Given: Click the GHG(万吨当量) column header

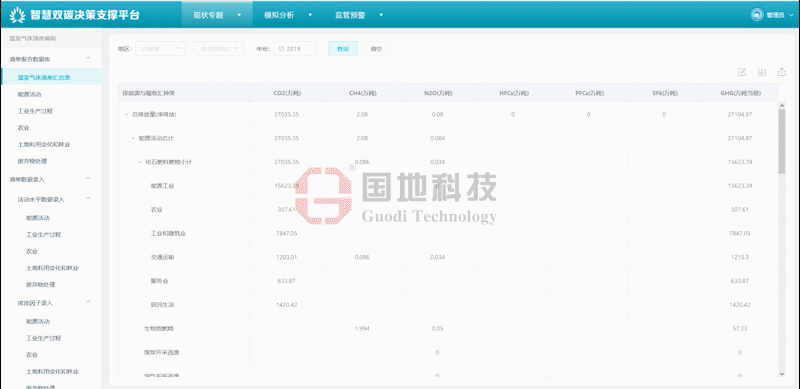Looking at the screenshot, I should (x=740, y=93).
